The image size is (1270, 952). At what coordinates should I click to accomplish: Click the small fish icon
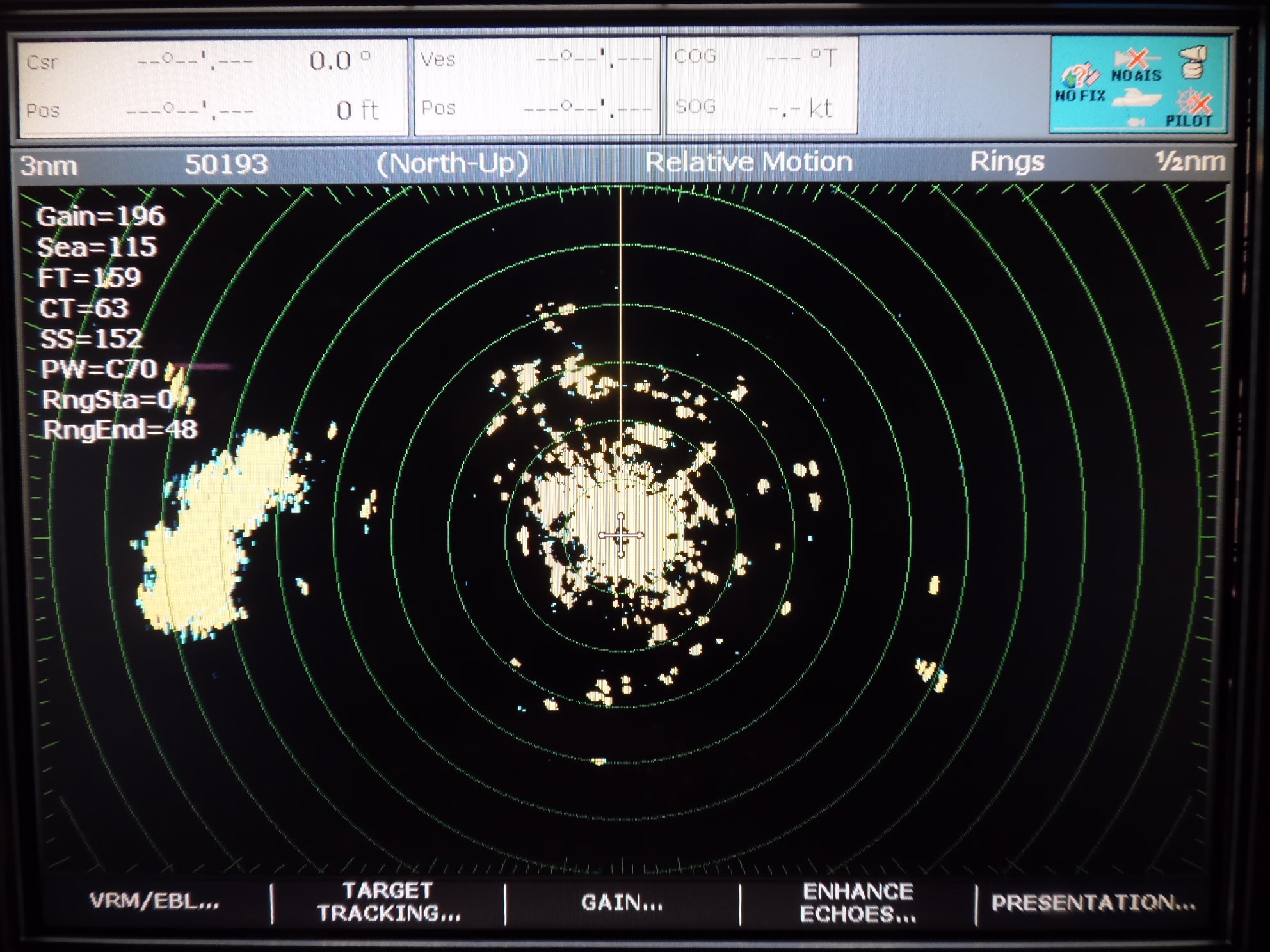coord(1135,121)
